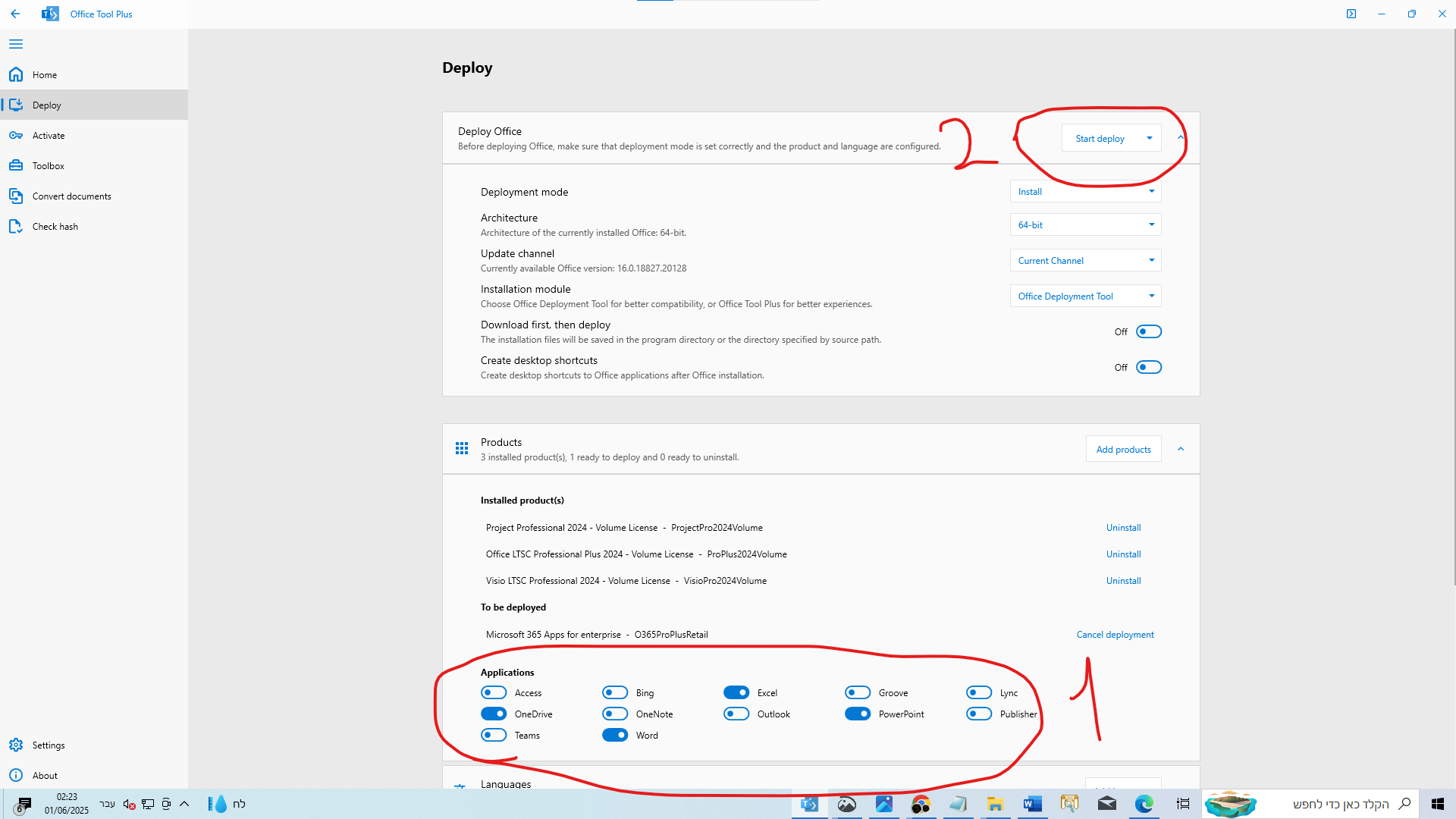This screenshot has width=1456, height=819.
Task: Click the network tray icon
Action: [x=148, y=804]
